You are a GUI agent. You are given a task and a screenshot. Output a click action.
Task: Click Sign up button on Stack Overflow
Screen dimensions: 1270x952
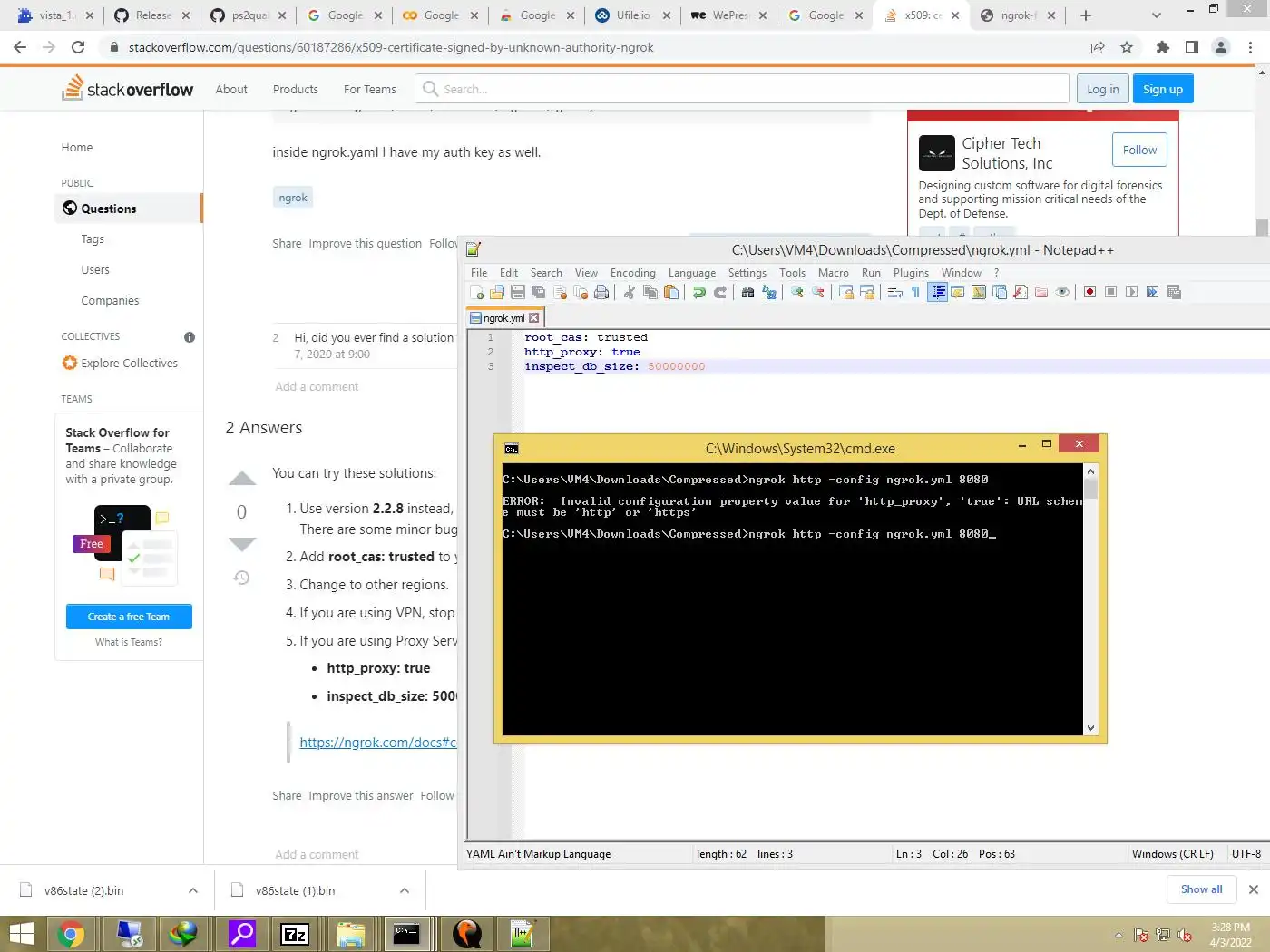pos(1163,89)
